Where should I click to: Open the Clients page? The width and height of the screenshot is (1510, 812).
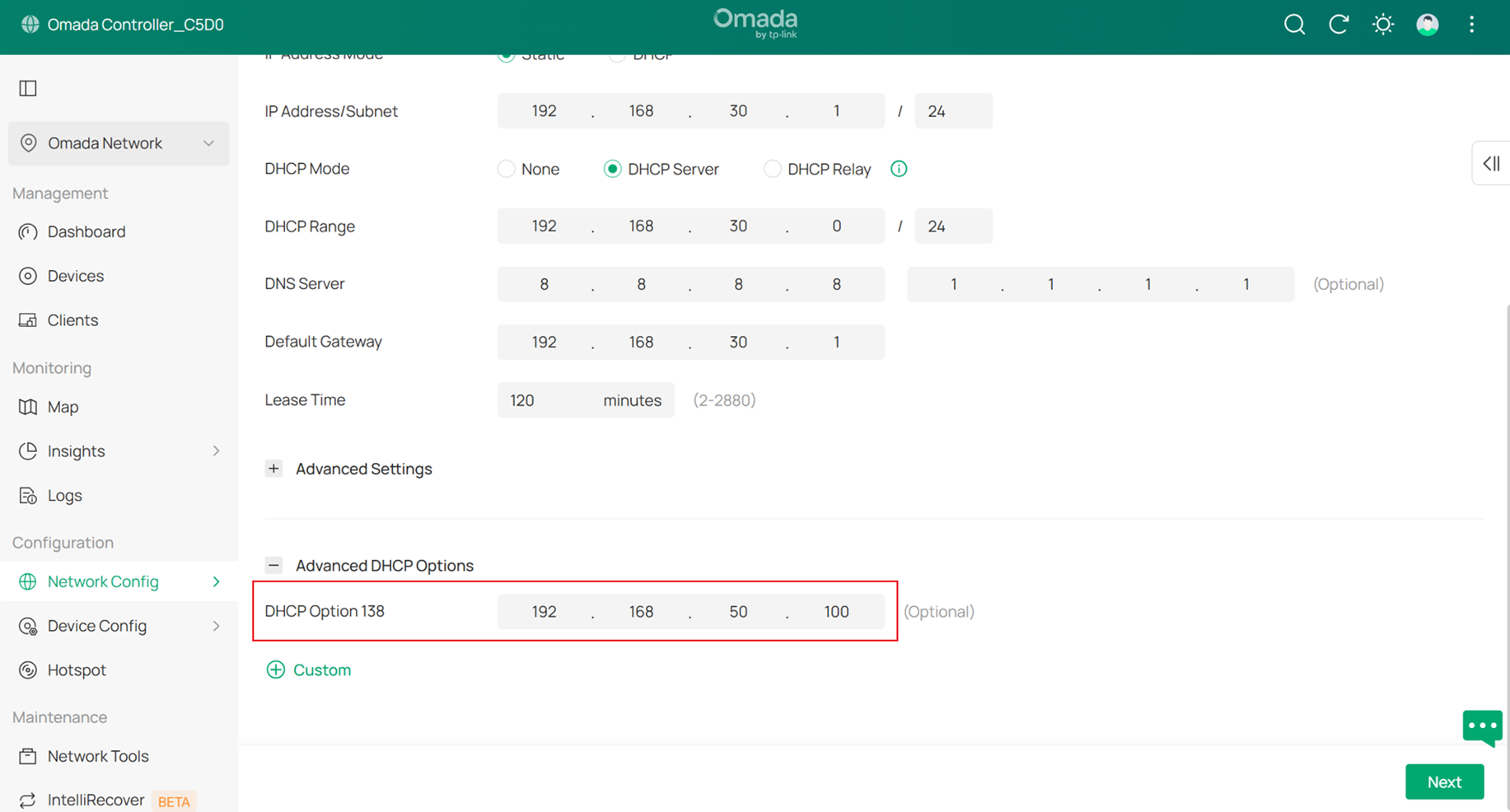[72, 320]
